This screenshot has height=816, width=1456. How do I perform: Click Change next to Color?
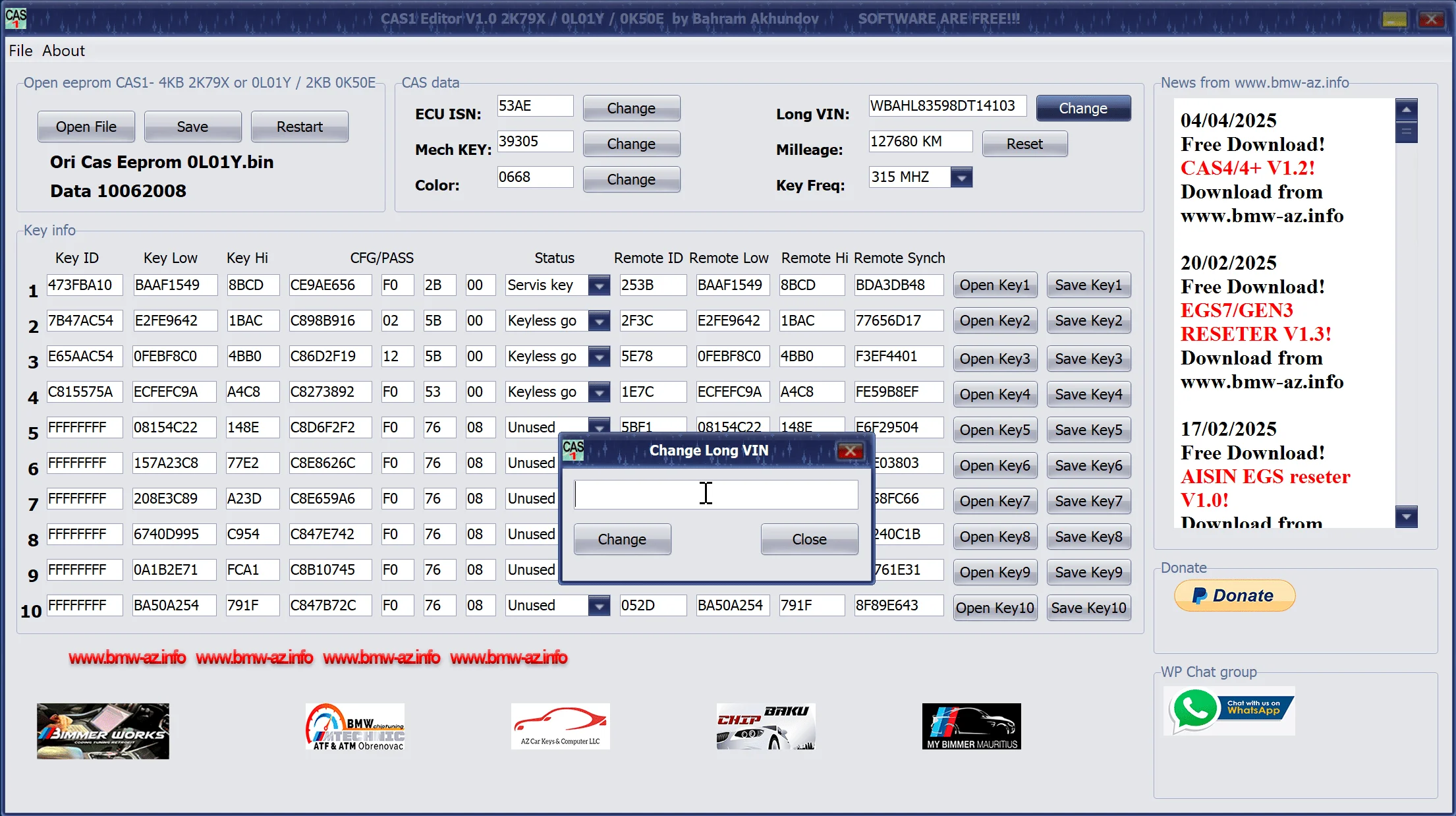[x=631, y=179]
